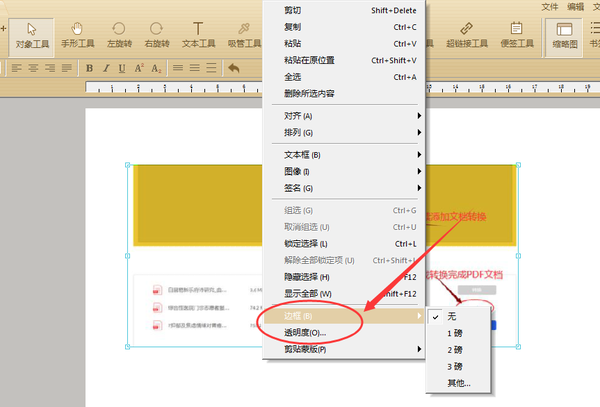Select border option 无

click(x=458, y=317)
